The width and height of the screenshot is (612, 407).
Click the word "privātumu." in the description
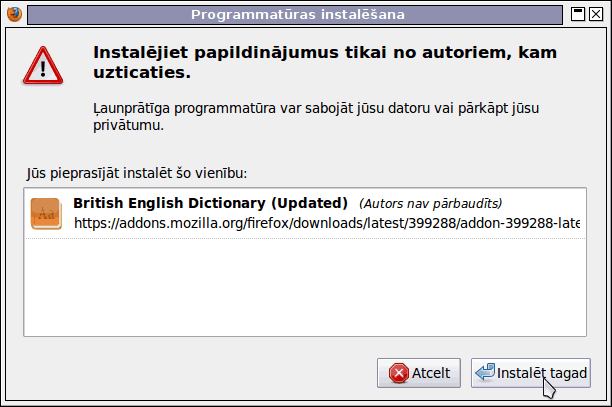click(x=128, y=126)
